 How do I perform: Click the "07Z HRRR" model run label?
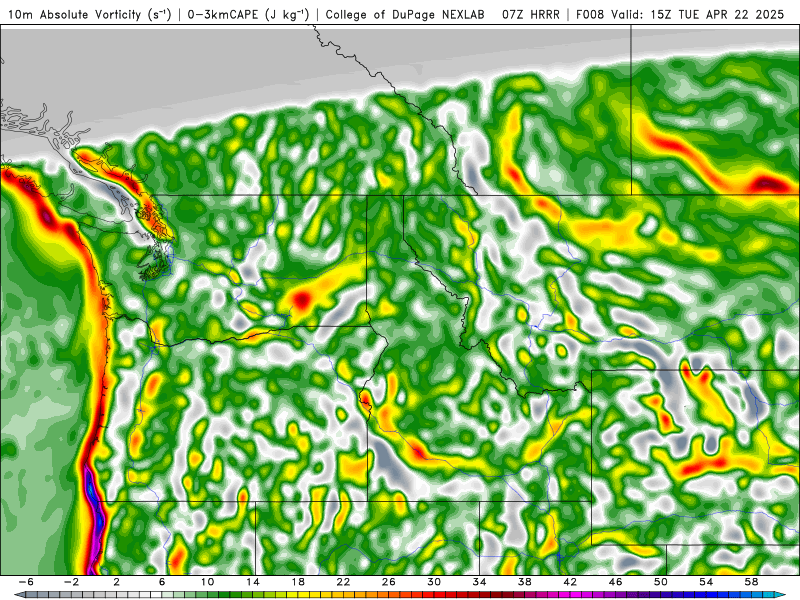tap(531, 14)
